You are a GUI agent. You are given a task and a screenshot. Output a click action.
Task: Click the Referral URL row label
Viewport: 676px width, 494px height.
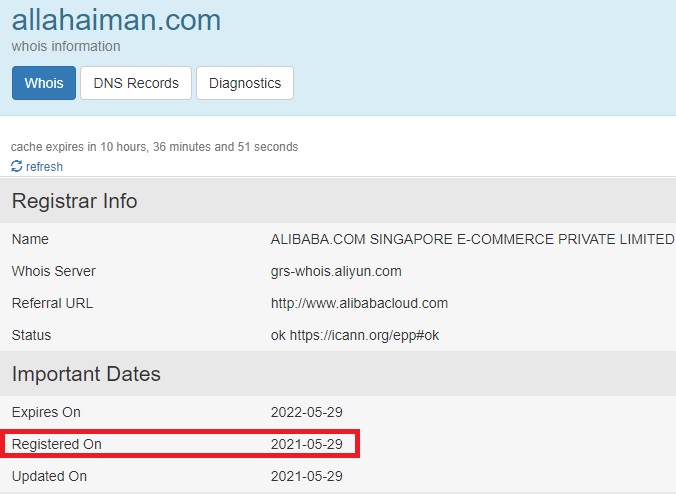(52, 303)
